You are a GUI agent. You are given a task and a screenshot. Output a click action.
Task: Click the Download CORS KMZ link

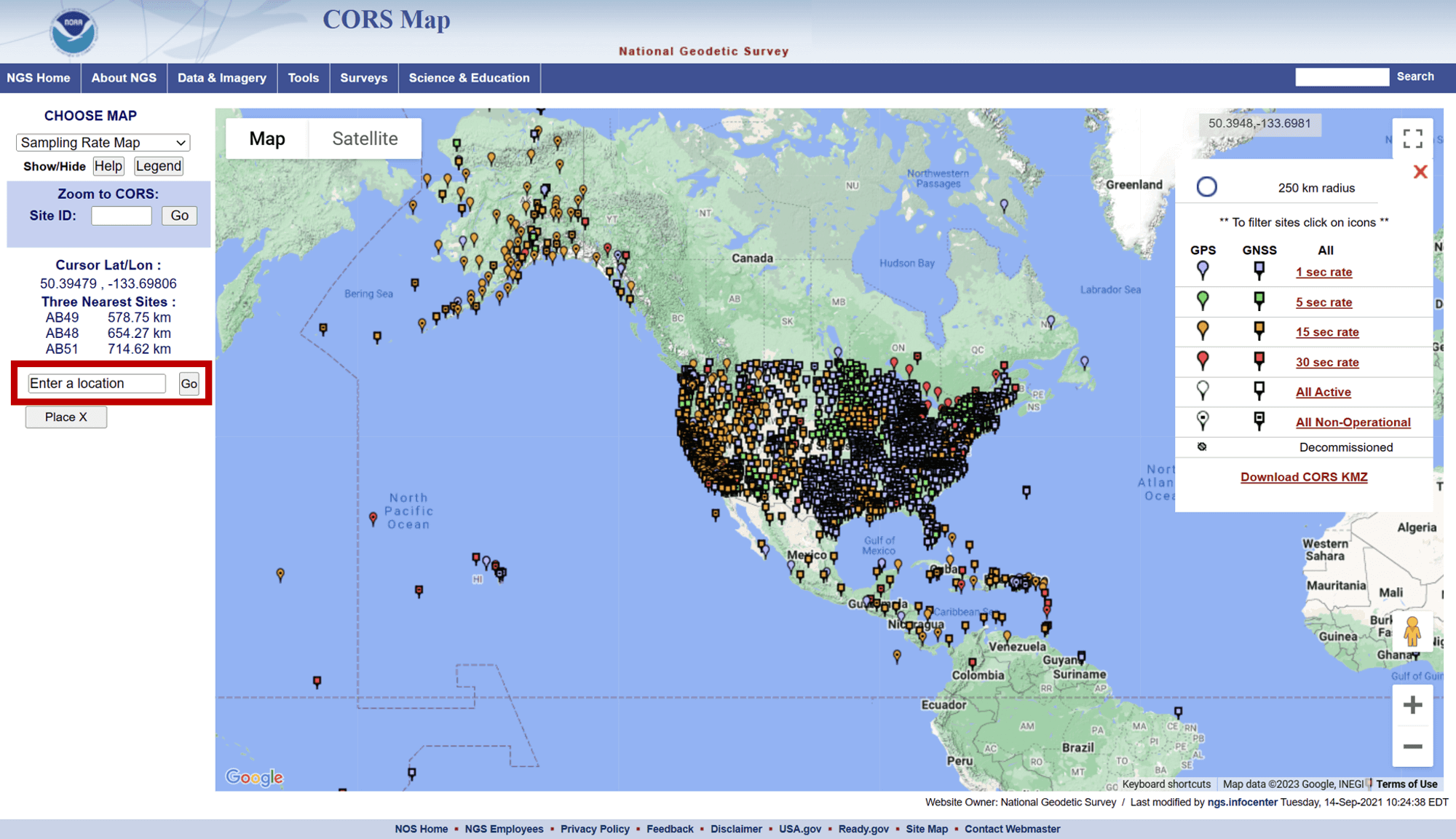[x=1304, y=477]
